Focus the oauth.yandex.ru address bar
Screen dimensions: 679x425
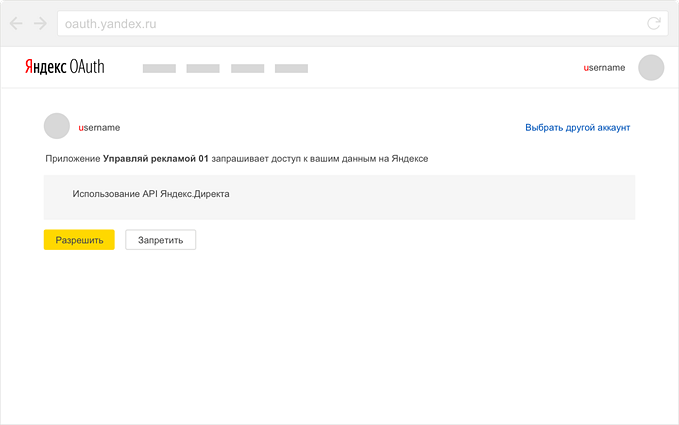click(x=340, y=23)
